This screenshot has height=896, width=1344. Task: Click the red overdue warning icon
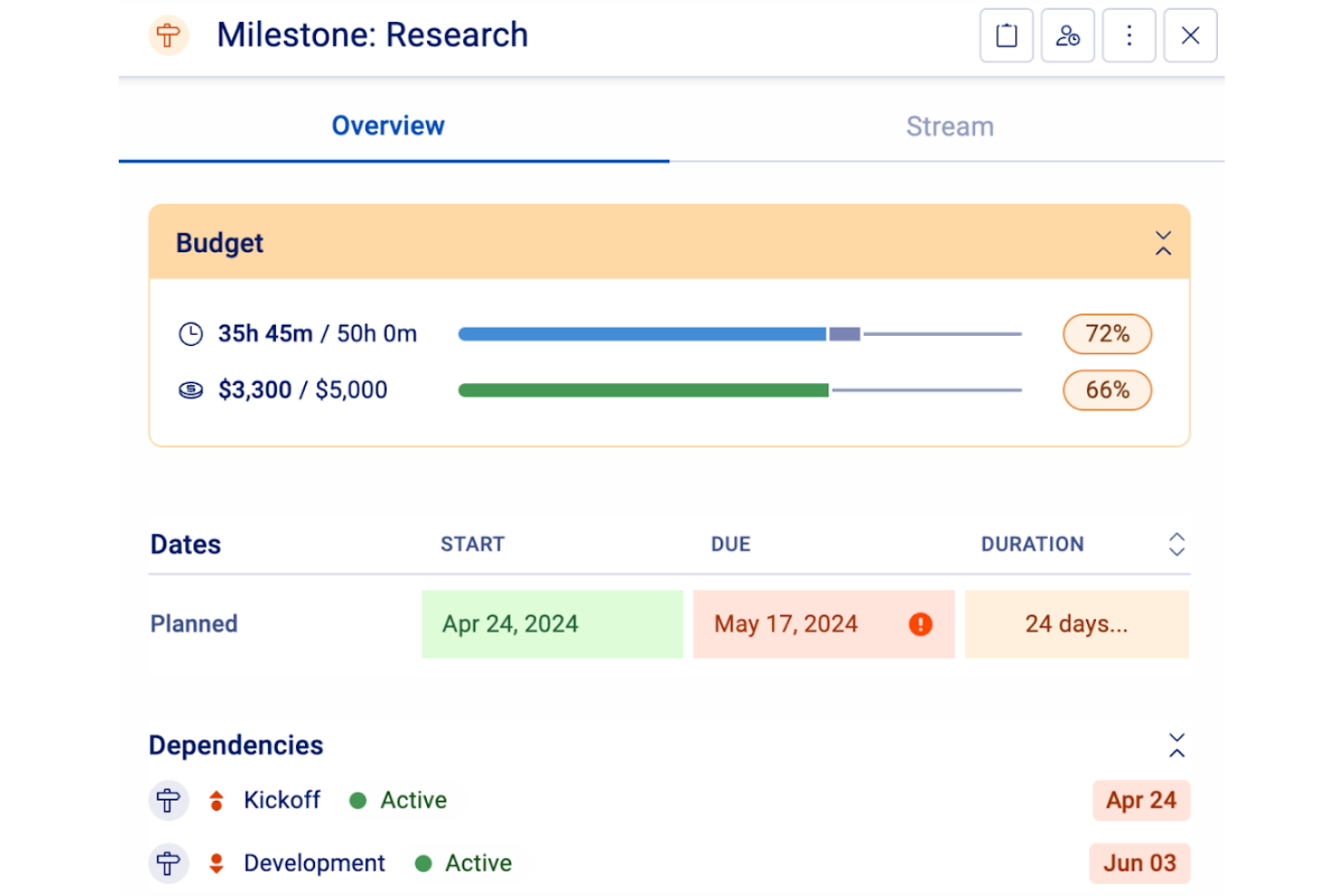[921, 625]
